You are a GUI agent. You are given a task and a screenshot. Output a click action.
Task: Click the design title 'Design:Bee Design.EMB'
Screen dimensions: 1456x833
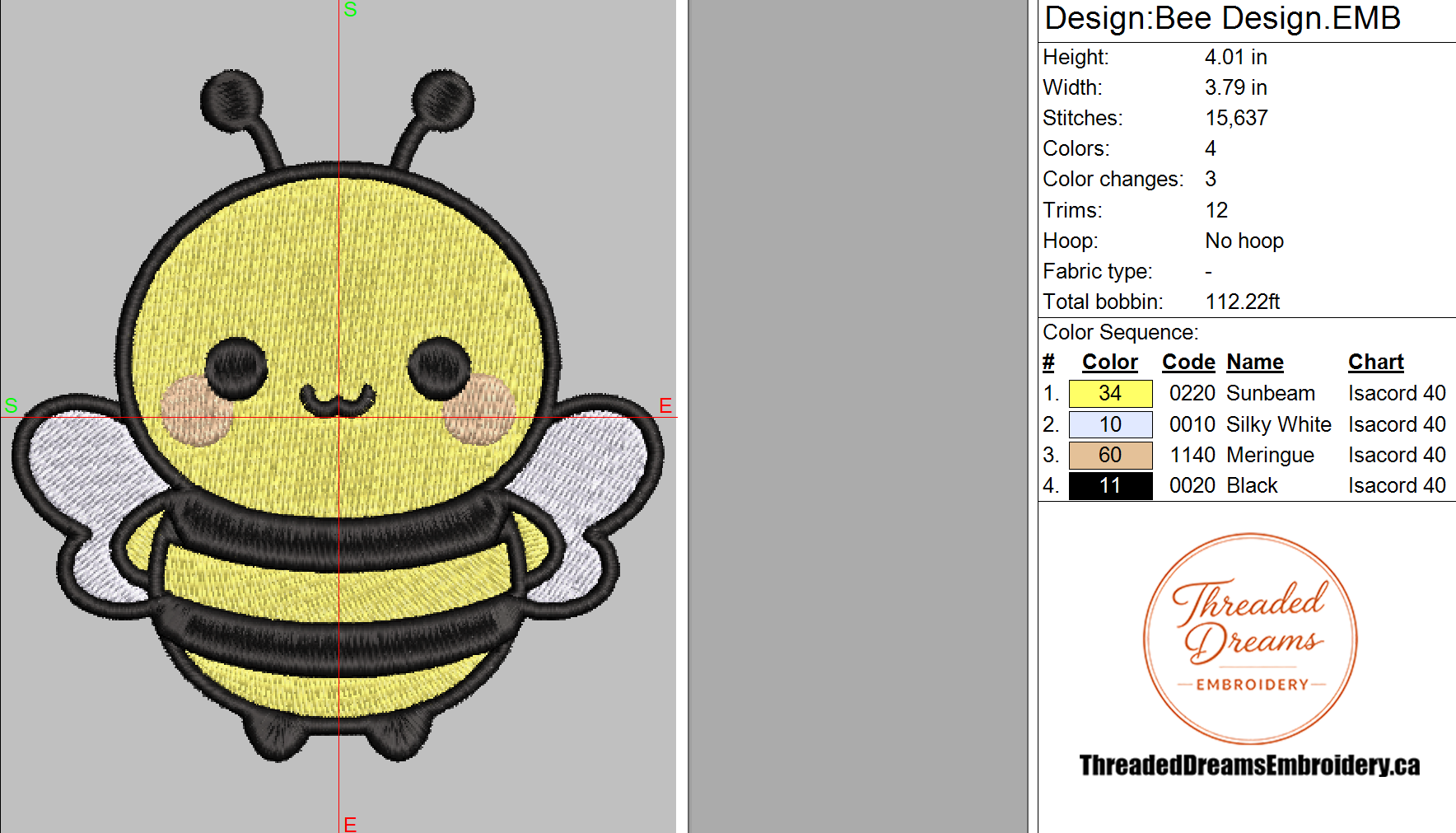1222,18
